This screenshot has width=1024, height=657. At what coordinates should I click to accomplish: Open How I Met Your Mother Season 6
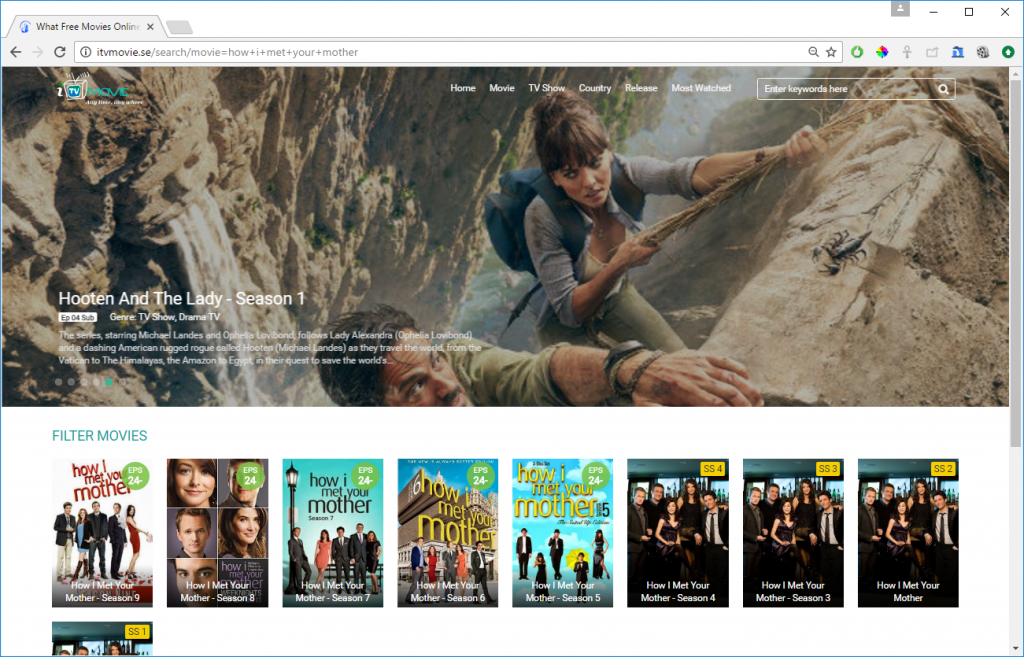click(x=447, y=533)
